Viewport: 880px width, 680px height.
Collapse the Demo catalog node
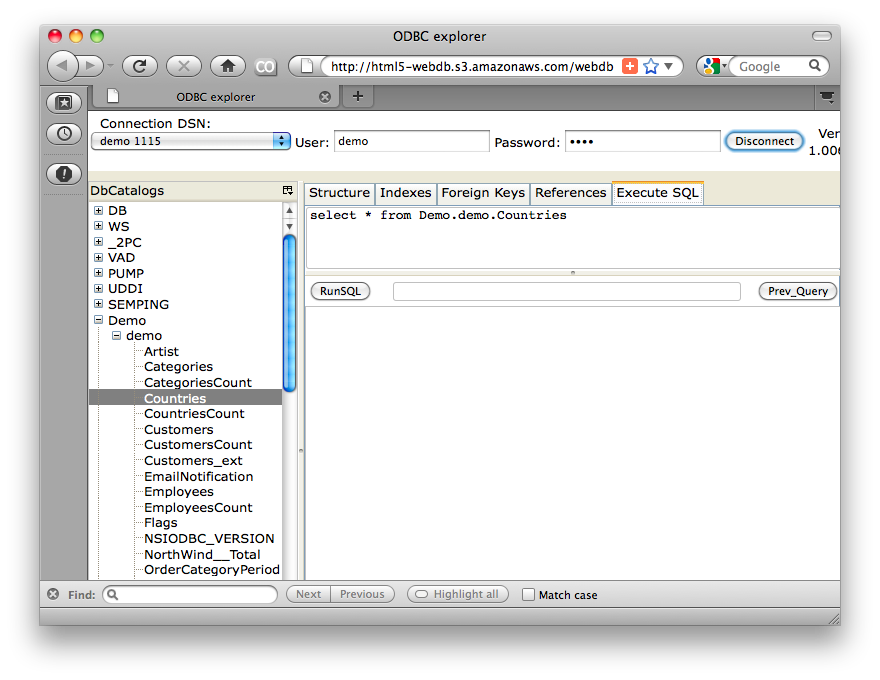pyautogui.click(x=98, y=320)
